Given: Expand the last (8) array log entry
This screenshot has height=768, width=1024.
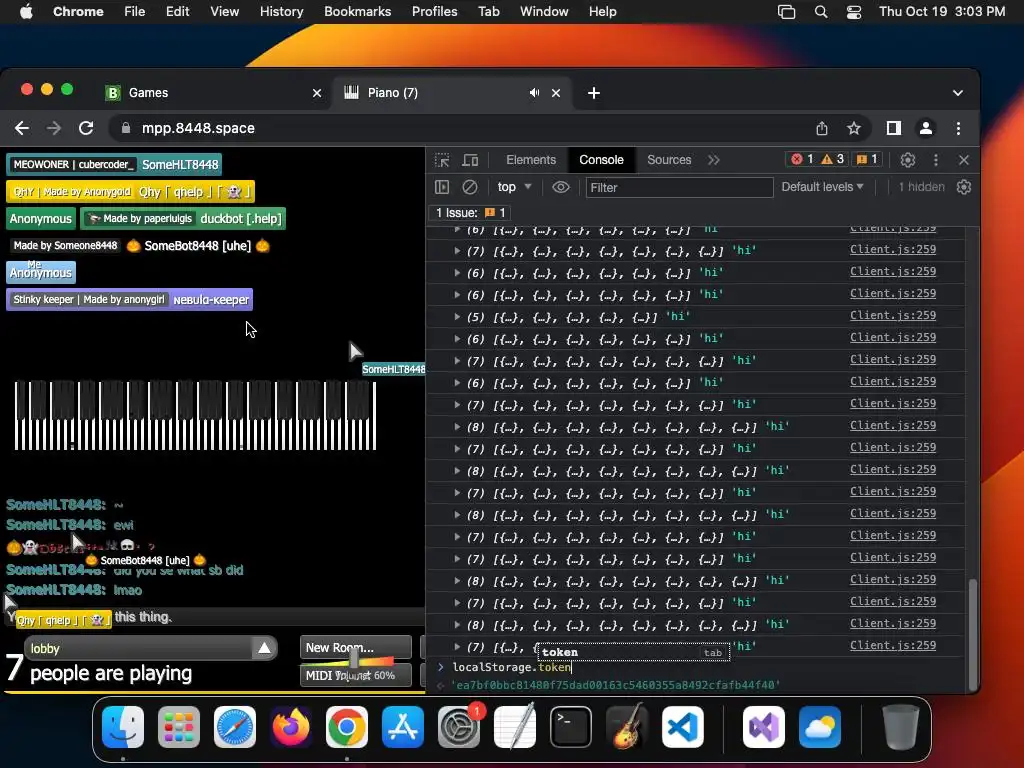Looking at the screenshot, I should 457,624.
